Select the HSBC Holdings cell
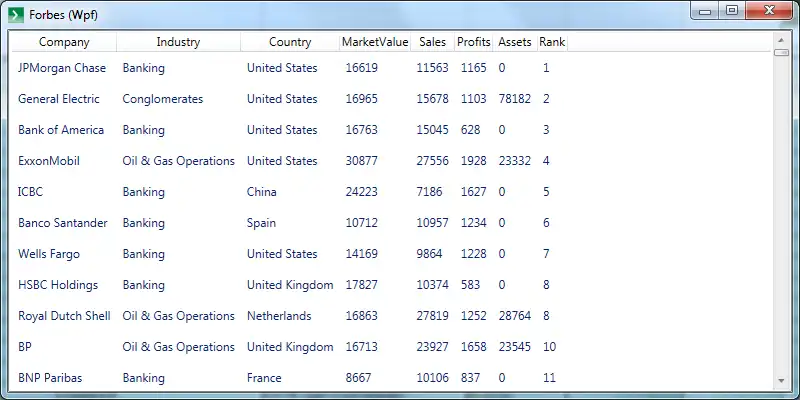800x400 pixels. coord(58,285)
